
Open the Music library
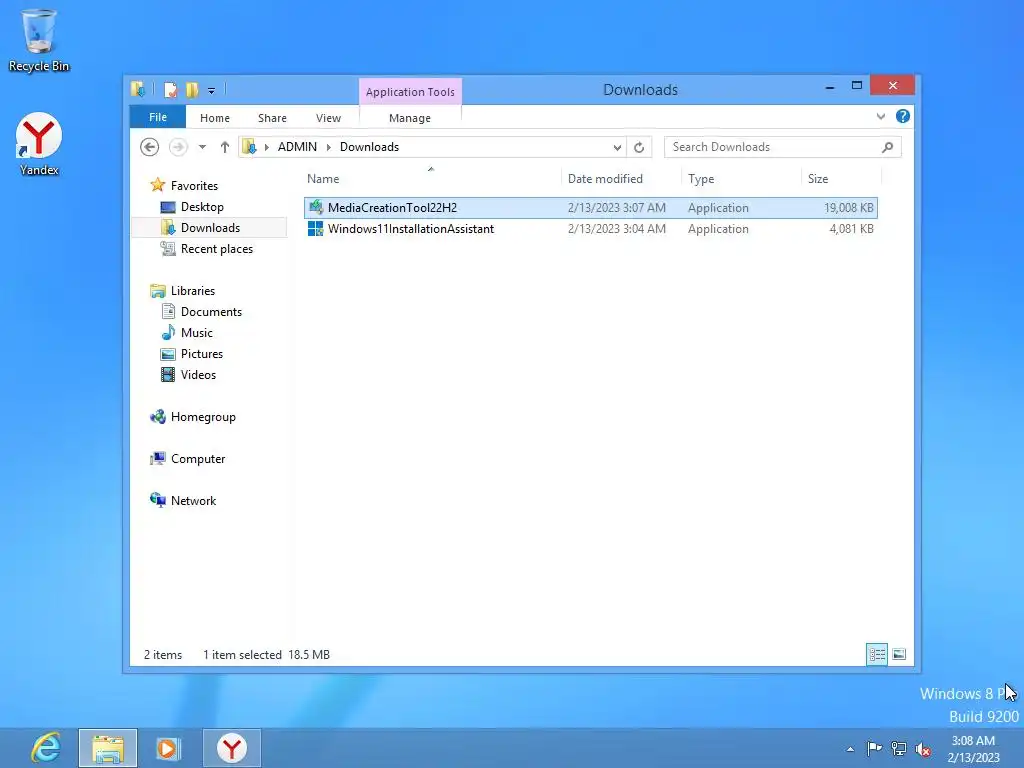tap(197, 332)
